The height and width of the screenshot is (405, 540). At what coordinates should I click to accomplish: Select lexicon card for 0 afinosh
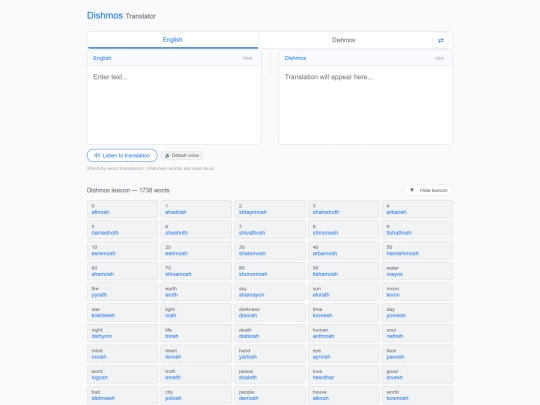click(x=123, y=209)
